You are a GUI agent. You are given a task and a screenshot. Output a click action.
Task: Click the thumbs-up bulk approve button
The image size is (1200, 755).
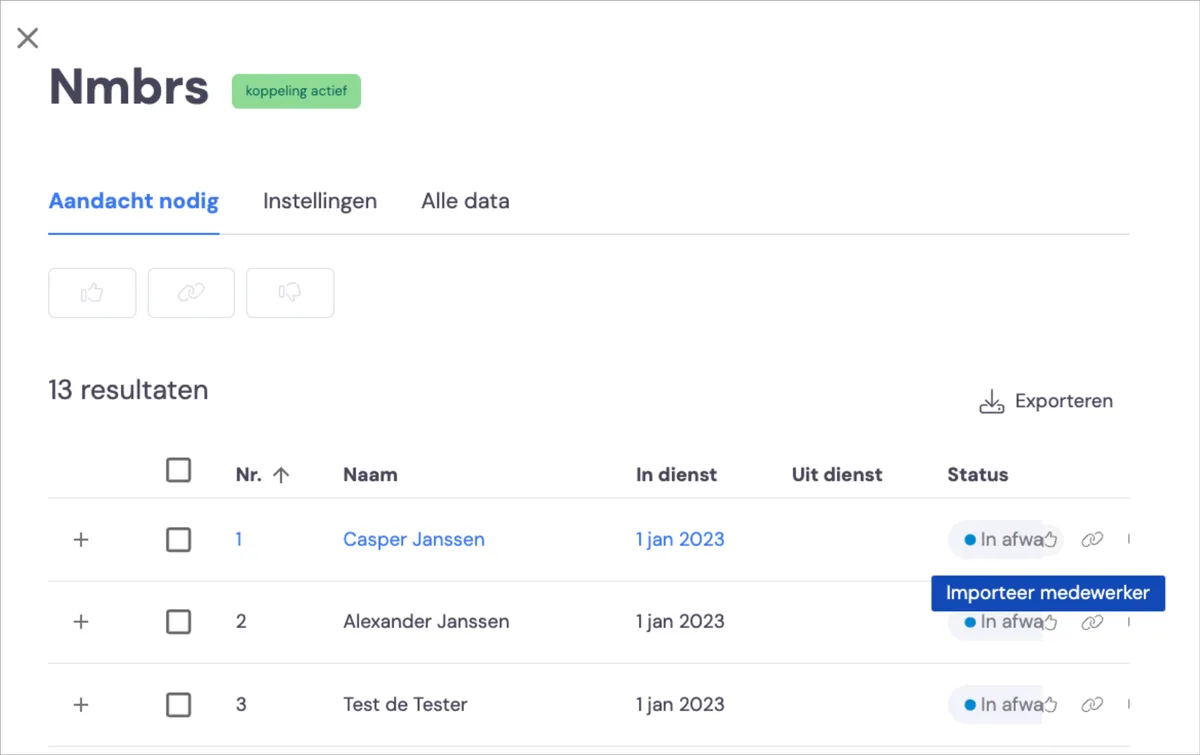[92, 293]
